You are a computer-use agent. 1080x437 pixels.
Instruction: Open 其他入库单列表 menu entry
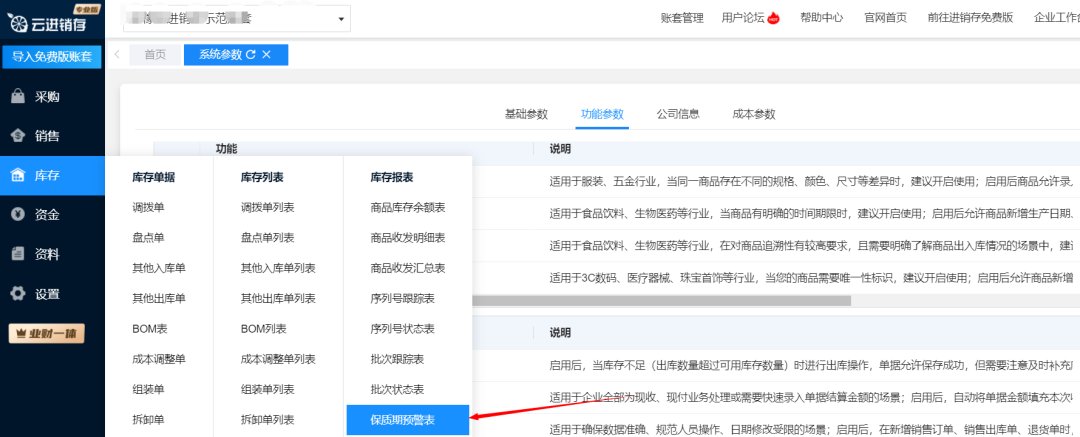click(x=278, y=268)
